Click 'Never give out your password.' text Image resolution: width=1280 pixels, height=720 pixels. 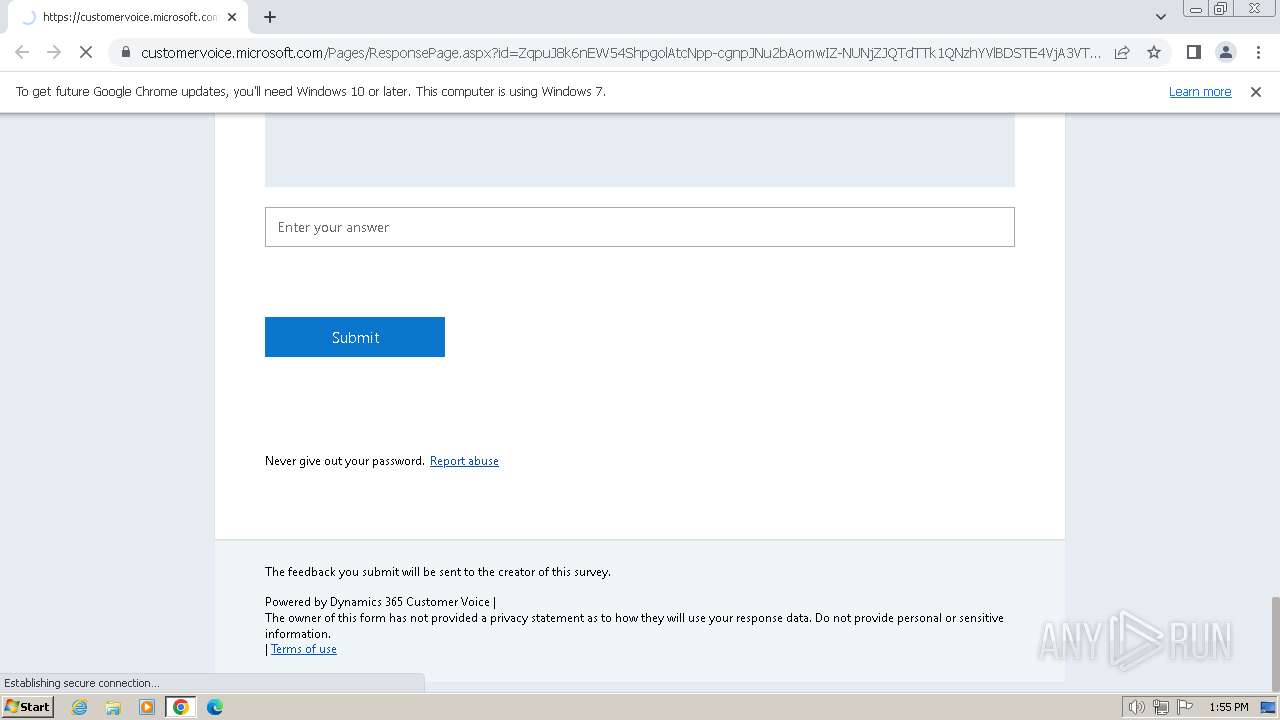point(345,461)
